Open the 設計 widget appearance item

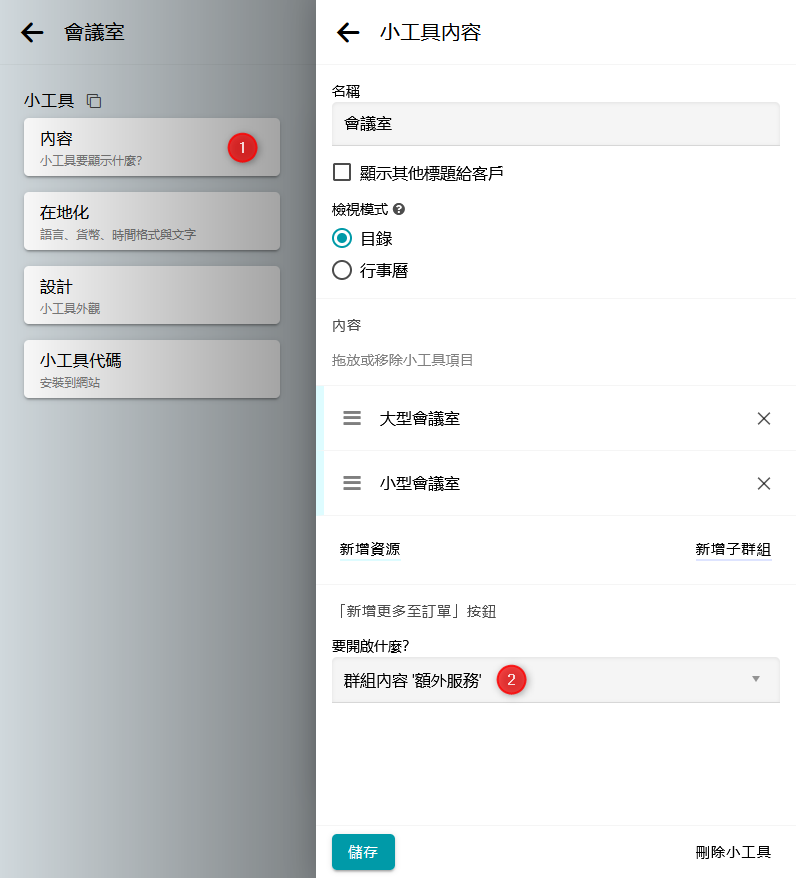(x=152, y=295)
